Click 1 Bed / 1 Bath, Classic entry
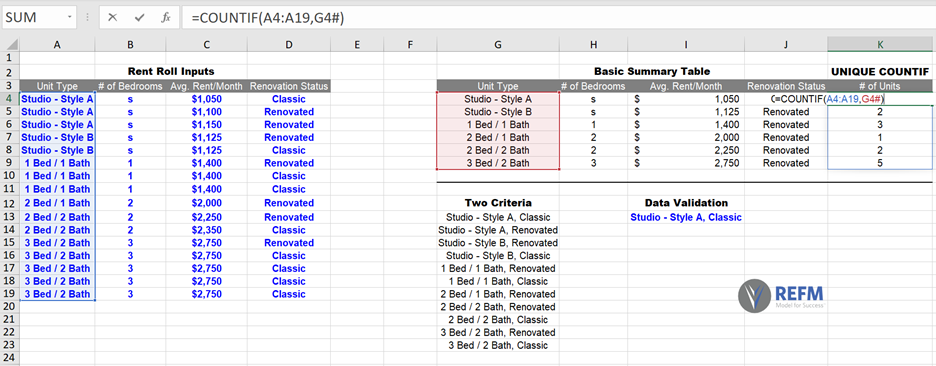Image resolution: width=936 pixels, height=366 pixels. pos(498,281)
